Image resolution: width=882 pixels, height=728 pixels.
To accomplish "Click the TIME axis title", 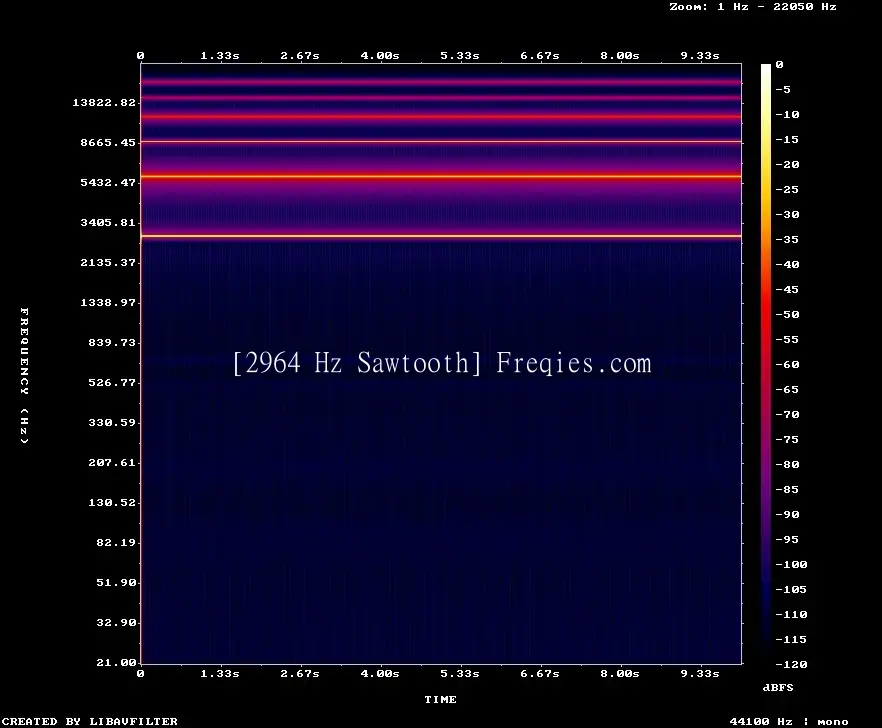I will click(440, 699).
